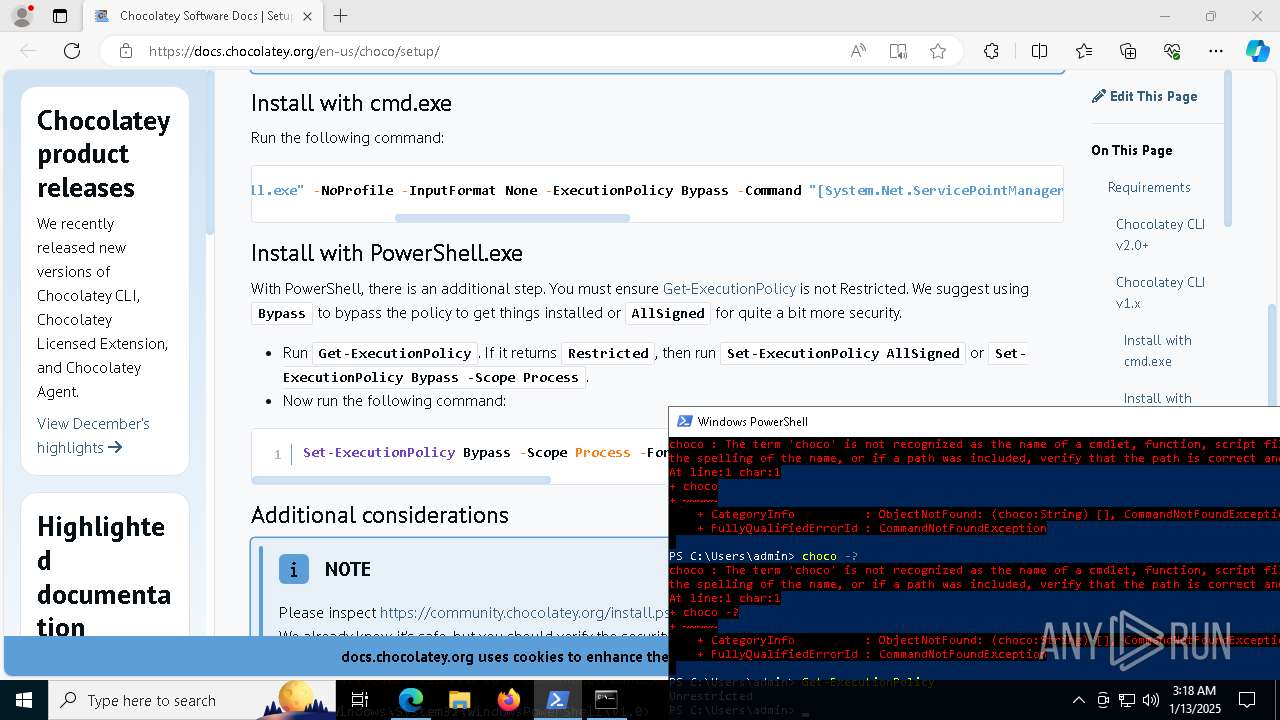
Task: Open the clock showing 3:18 AM
Action: click(1193, 700)
